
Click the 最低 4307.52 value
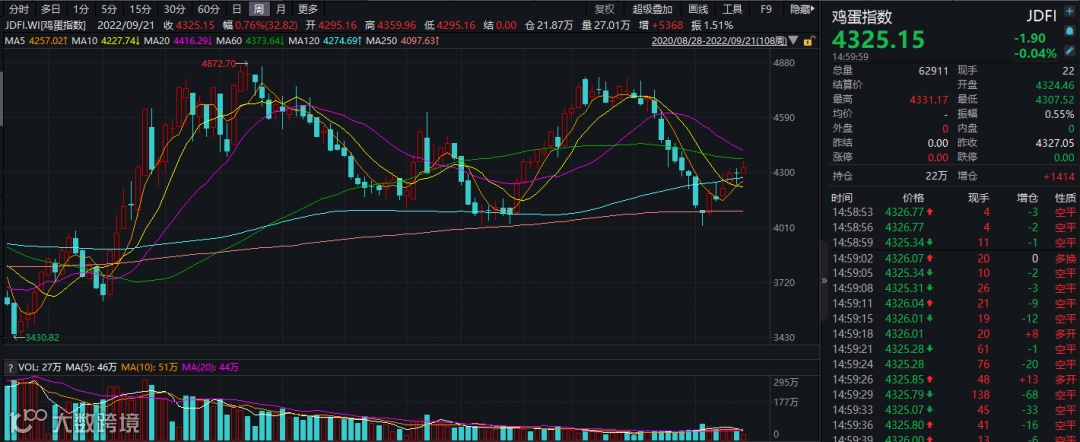click(1055, 100)
